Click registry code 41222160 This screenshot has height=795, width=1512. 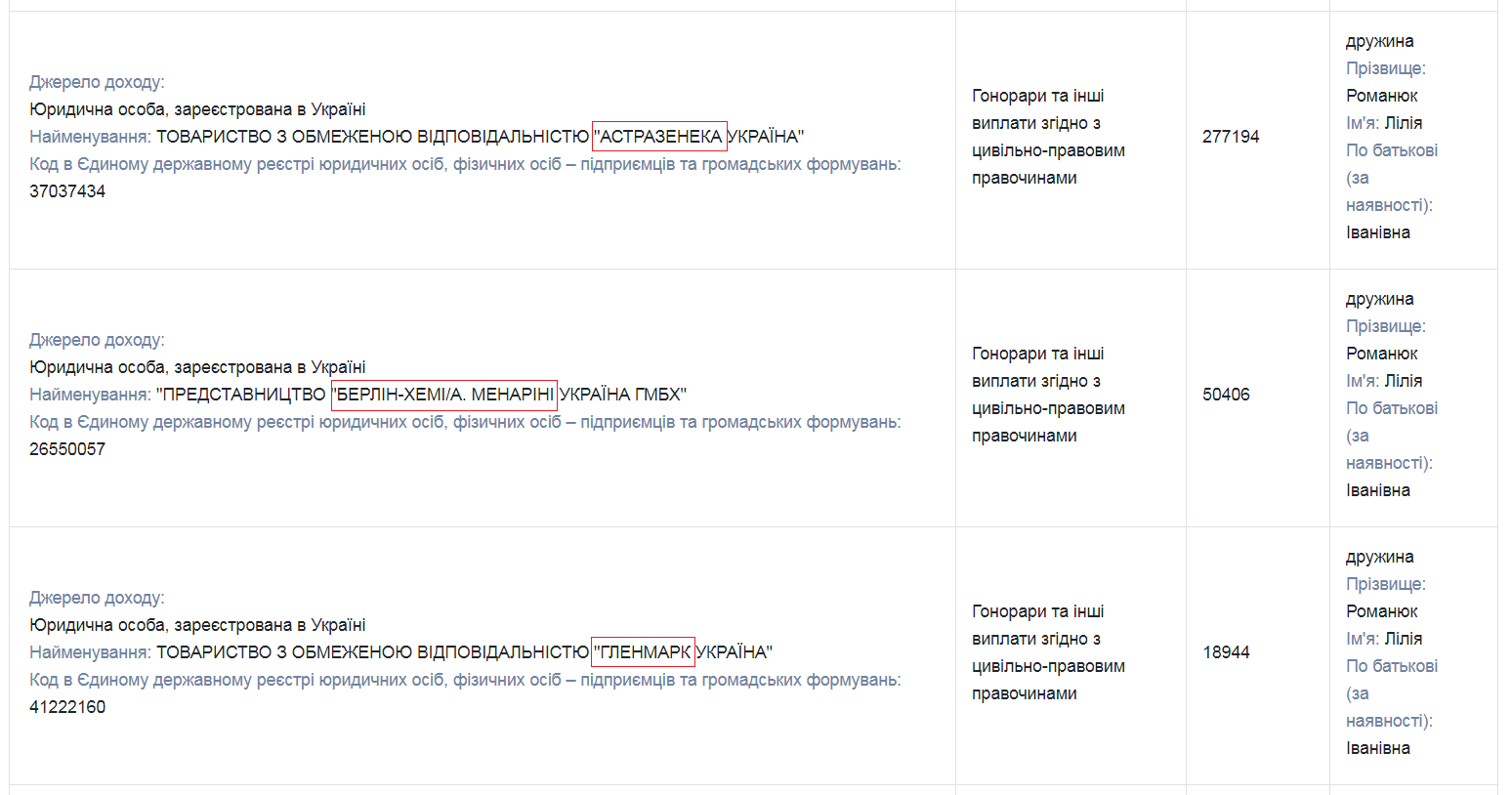(x=67, y=707)
